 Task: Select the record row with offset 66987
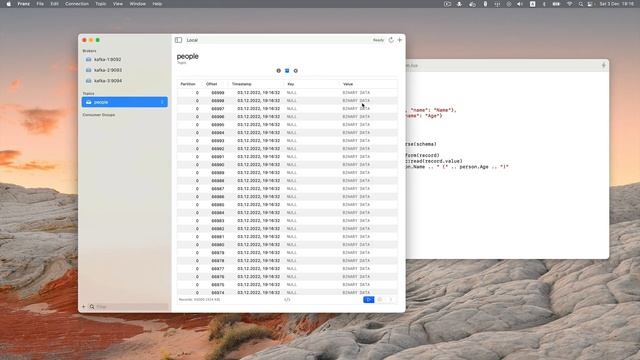click(x=287, y=189)
